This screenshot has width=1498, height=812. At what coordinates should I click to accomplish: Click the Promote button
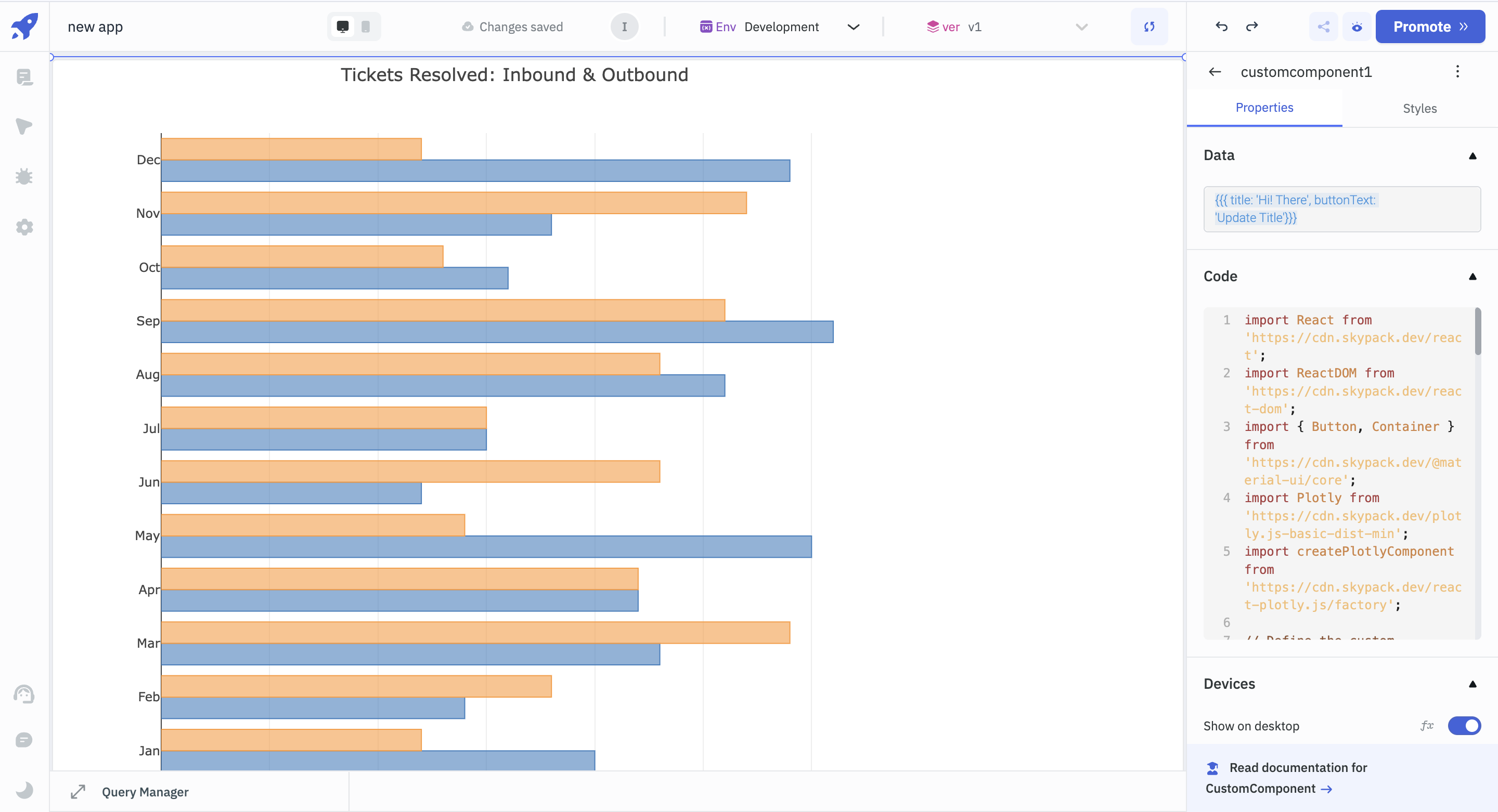(1429, 27)
